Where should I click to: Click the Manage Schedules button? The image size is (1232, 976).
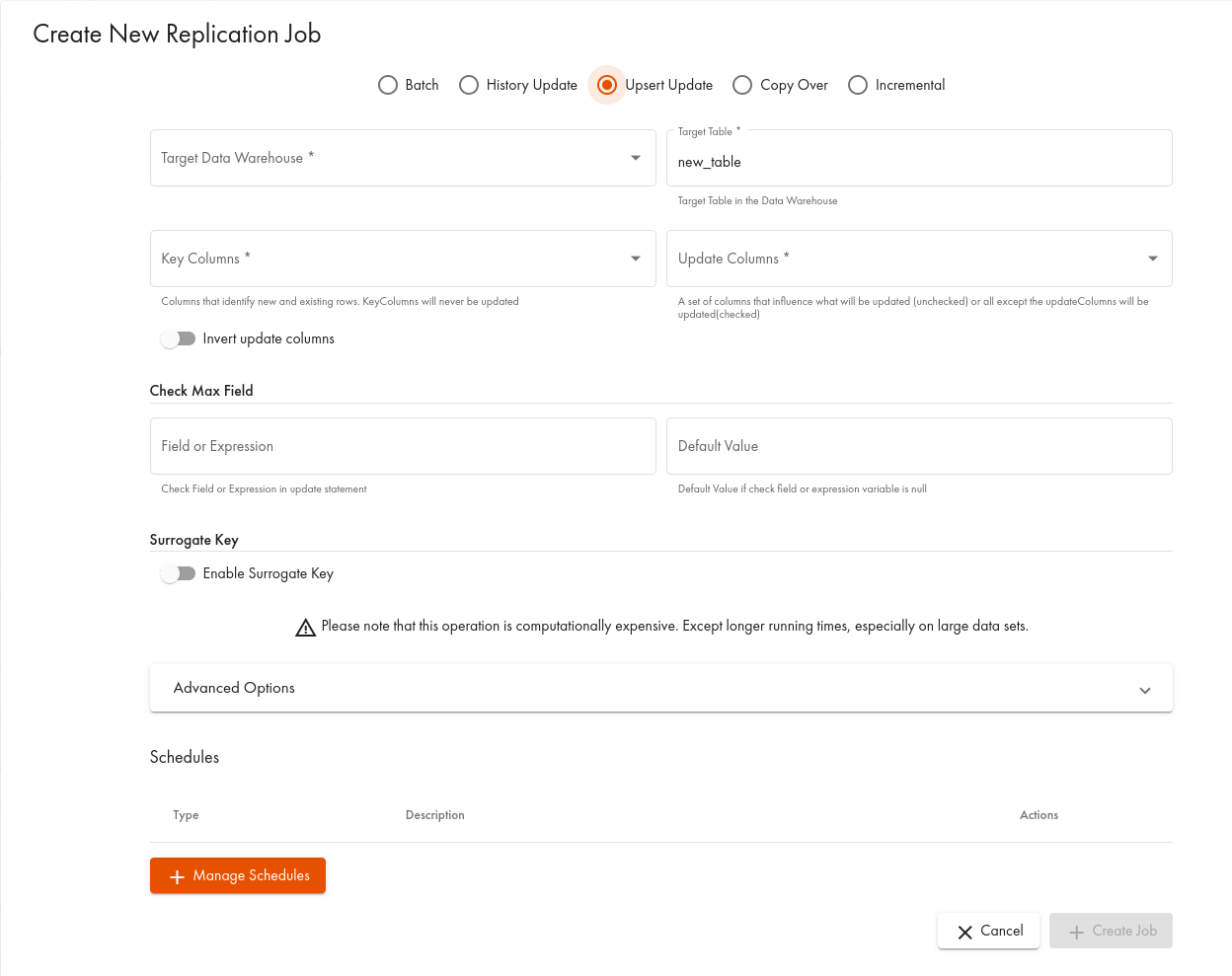click(238, 875)
